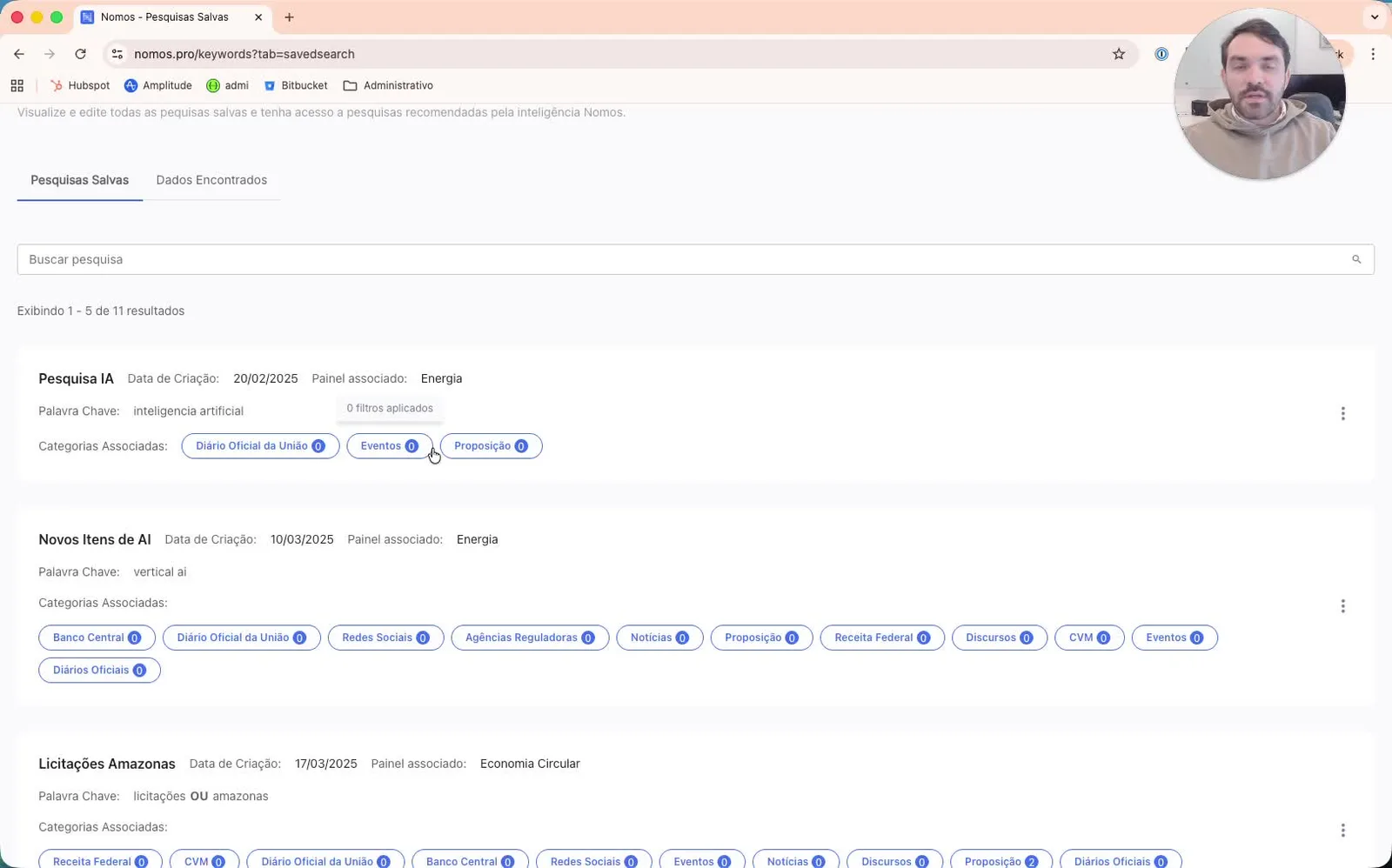
Task: Click the "Exibindo 1 - 5 de 11 resultados" text
Action: [x=101, y=310]
